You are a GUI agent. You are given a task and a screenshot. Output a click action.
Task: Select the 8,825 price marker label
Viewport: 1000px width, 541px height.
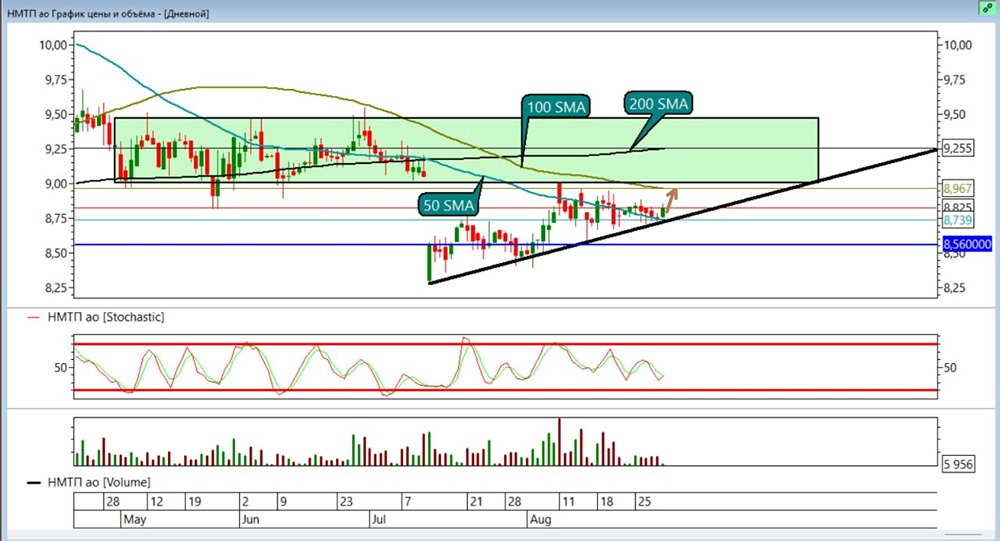(957, 207)
